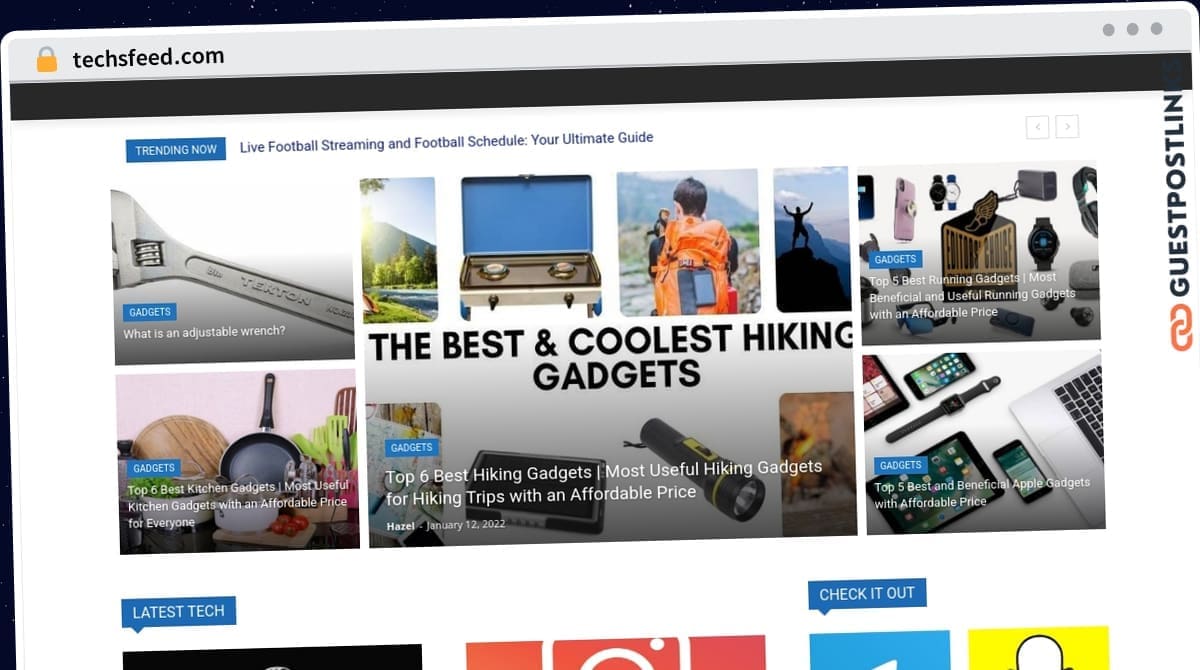Open author Hazel's profile link
Viewport: 1200px width, 670px height.
400,526
